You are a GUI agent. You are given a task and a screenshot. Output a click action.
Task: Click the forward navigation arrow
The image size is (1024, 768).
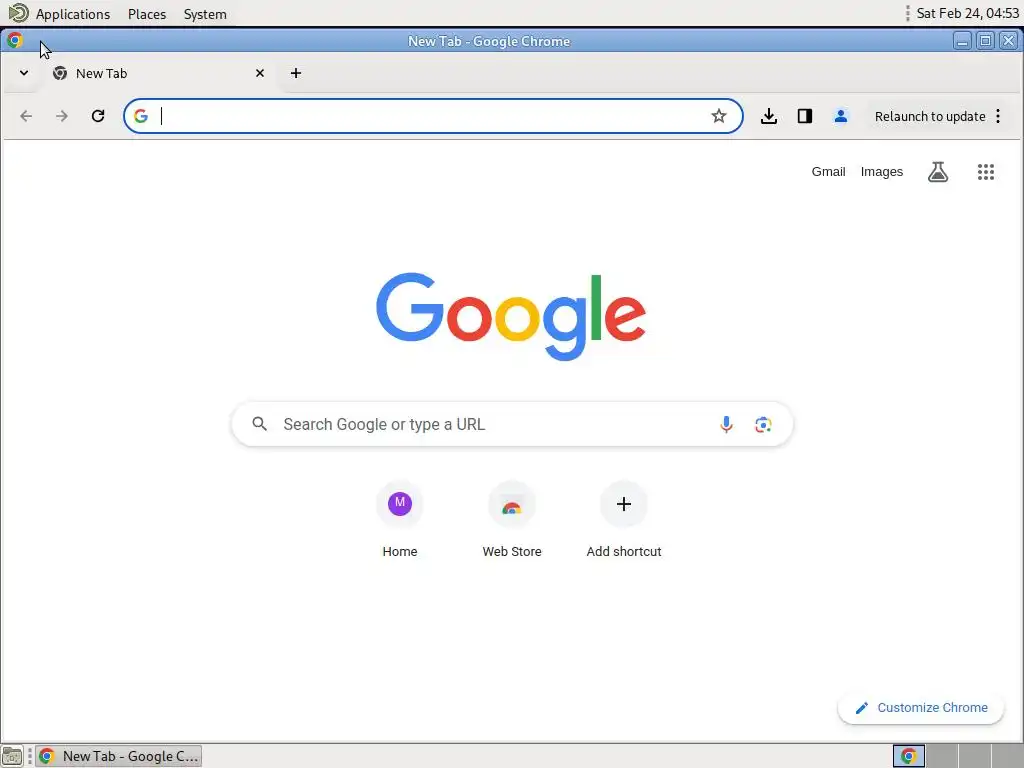point(61,116)
